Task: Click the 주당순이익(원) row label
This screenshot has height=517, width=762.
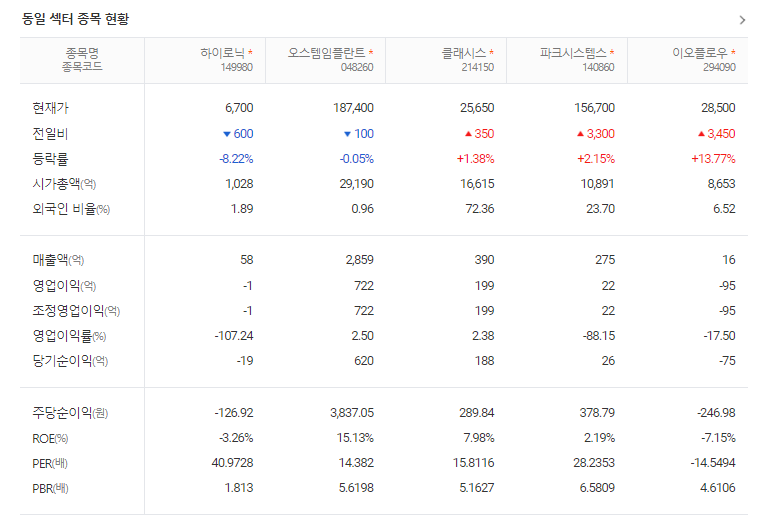Action: click(70, 413)
